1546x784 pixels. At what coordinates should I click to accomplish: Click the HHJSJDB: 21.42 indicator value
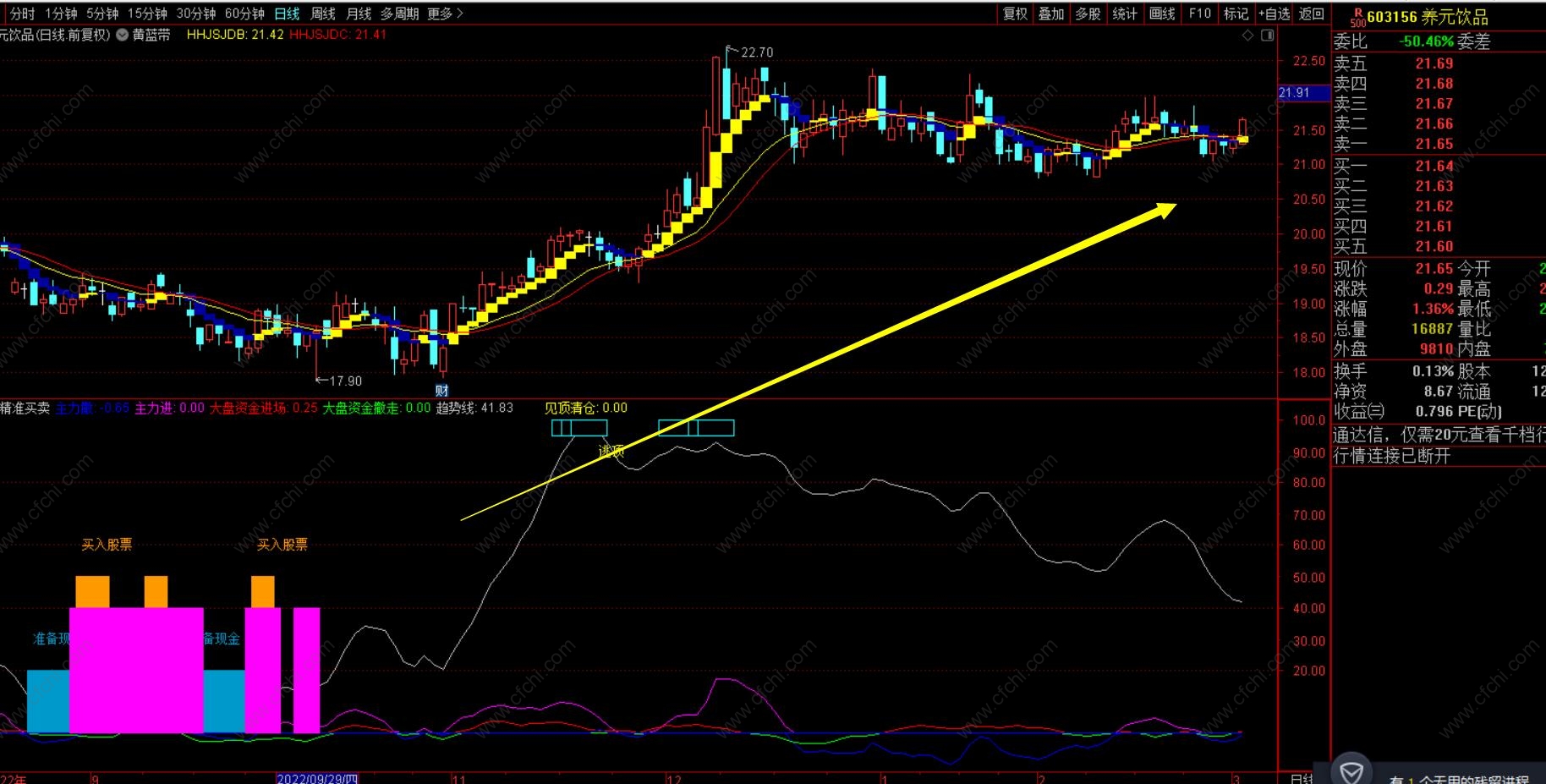pyautogui.click(x=235, y=35)
